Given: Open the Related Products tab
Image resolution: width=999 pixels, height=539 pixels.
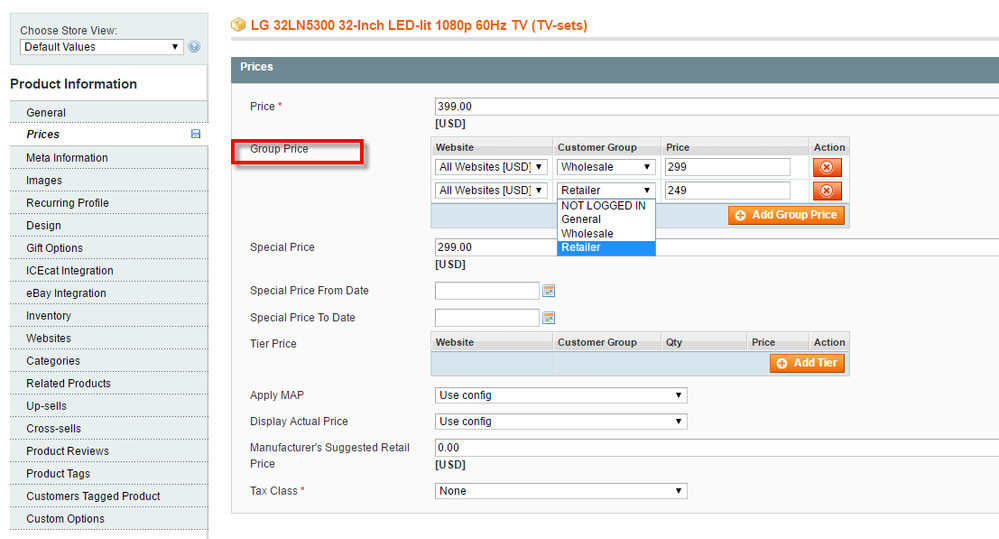Looking at the screenshot, I should (x=109, y=384).
